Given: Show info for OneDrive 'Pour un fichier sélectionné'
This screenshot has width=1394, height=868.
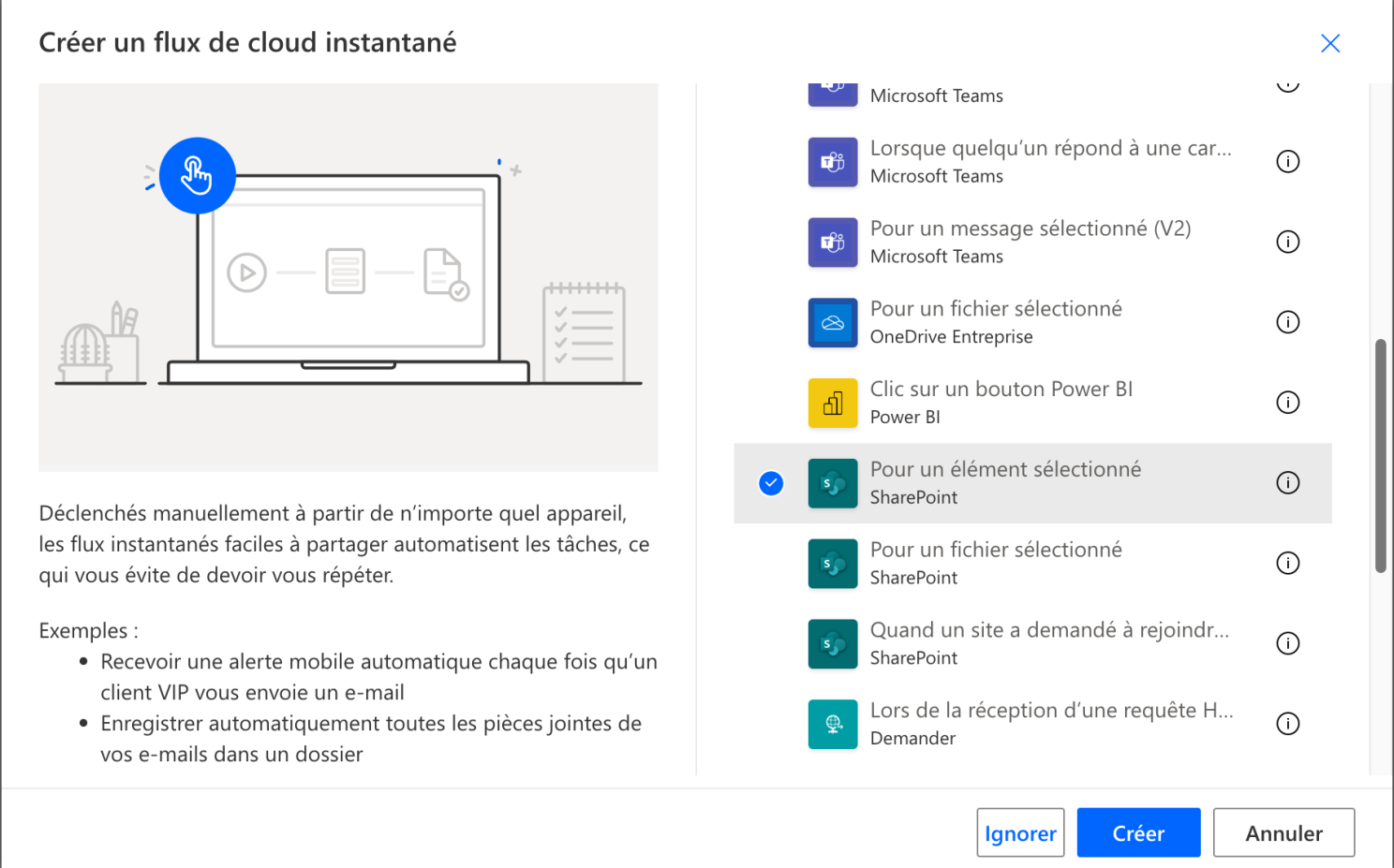Looking at the screenshot, I should tap(1288, 323).
